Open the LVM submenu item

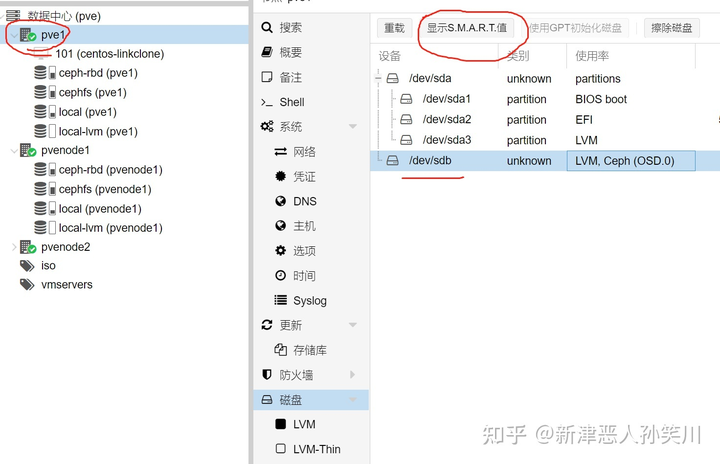pos(311,424)
